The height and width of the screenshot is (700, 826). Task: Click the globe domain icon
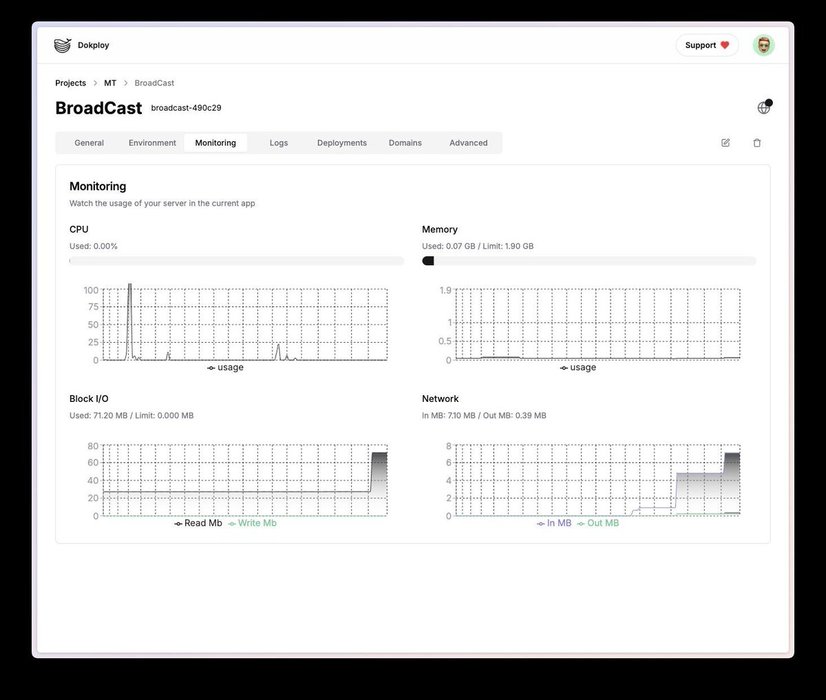point(764,107)
